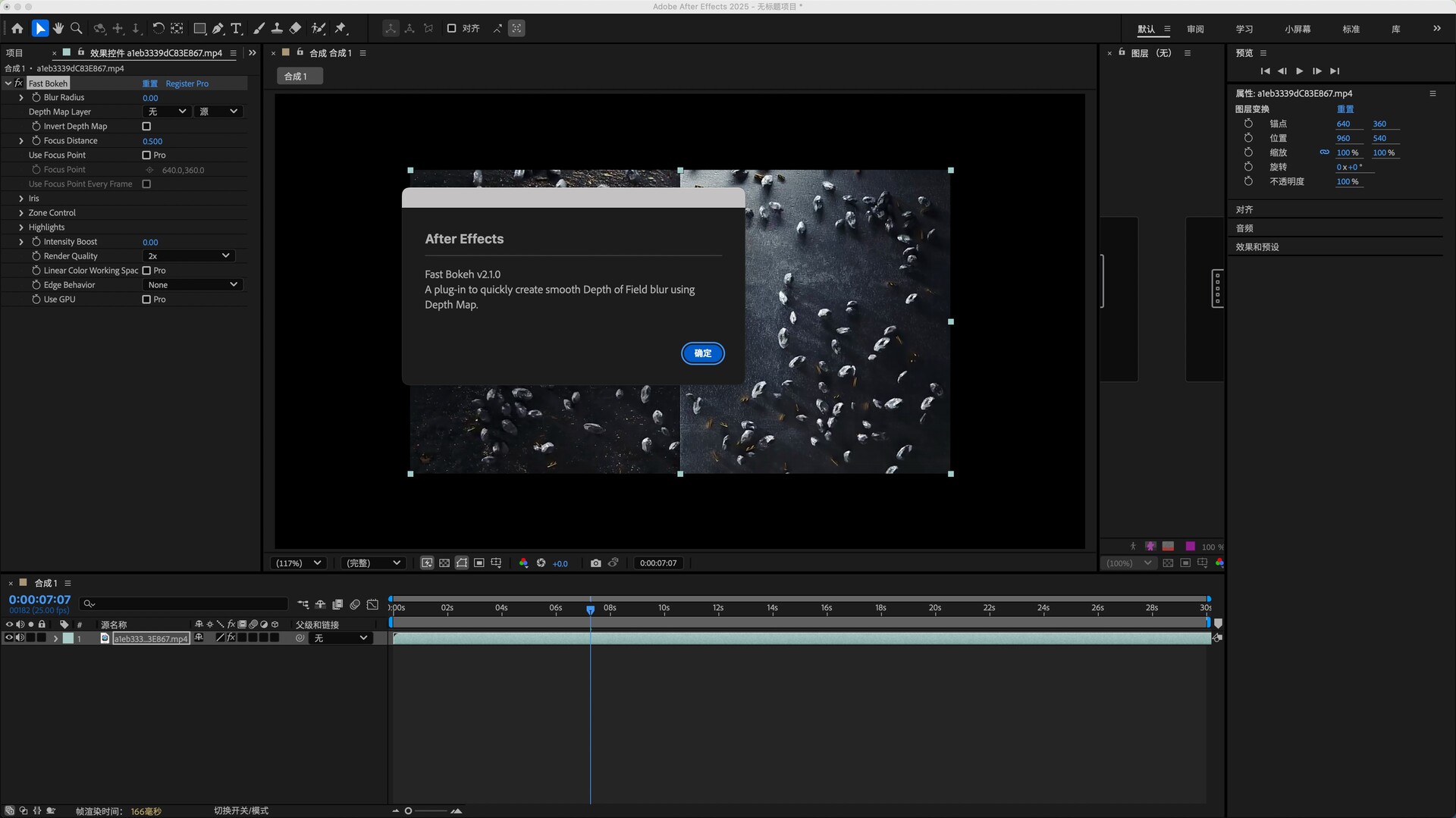Expand the Zone Control group

click(x=21, y=213)
